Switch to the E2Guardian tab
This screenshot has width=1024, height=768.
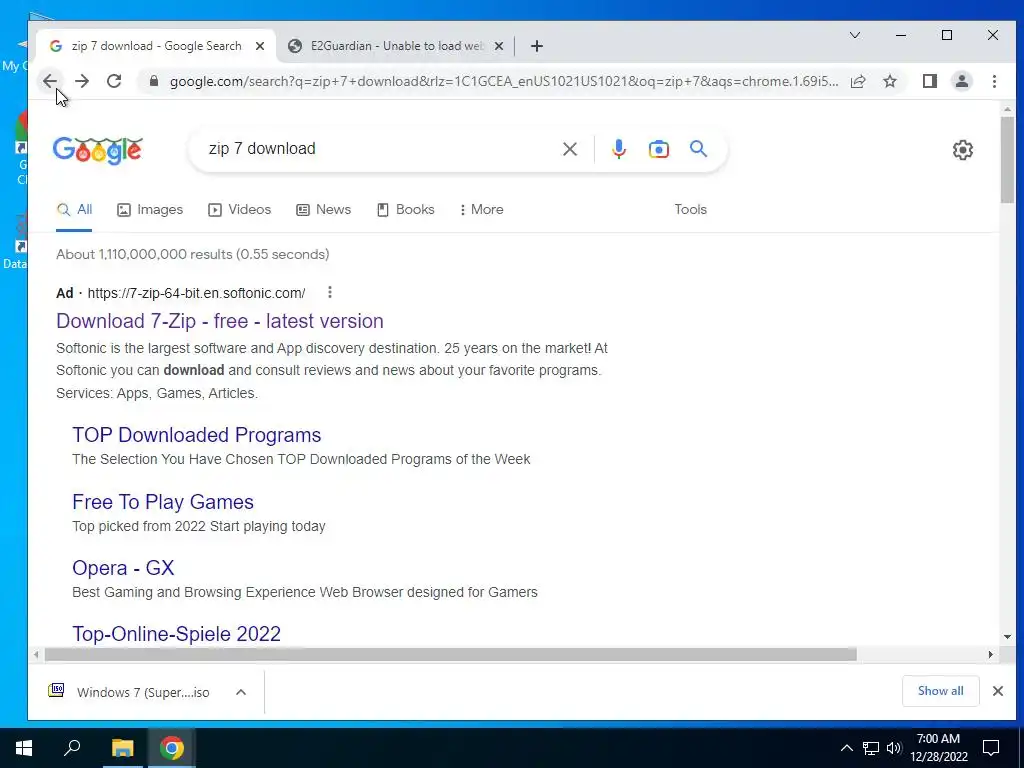394,46
